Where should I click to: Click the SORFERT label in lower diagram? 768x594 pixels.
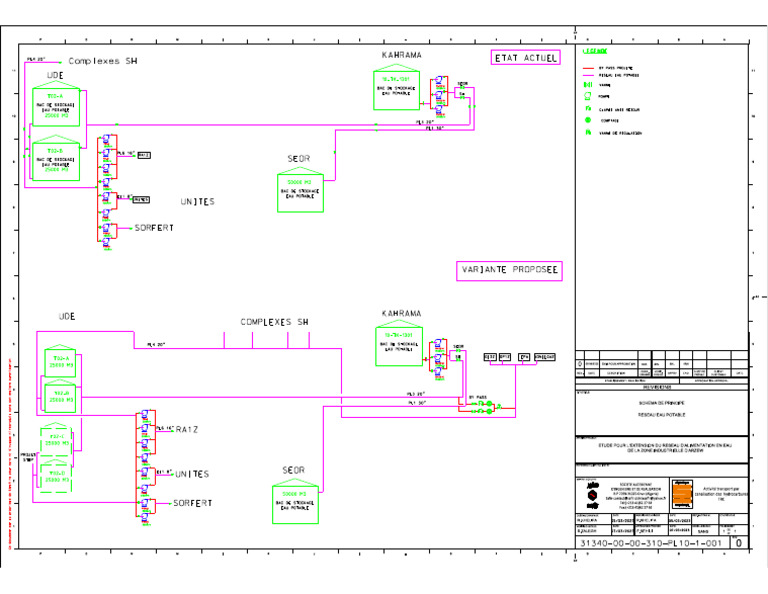(192, 503)
